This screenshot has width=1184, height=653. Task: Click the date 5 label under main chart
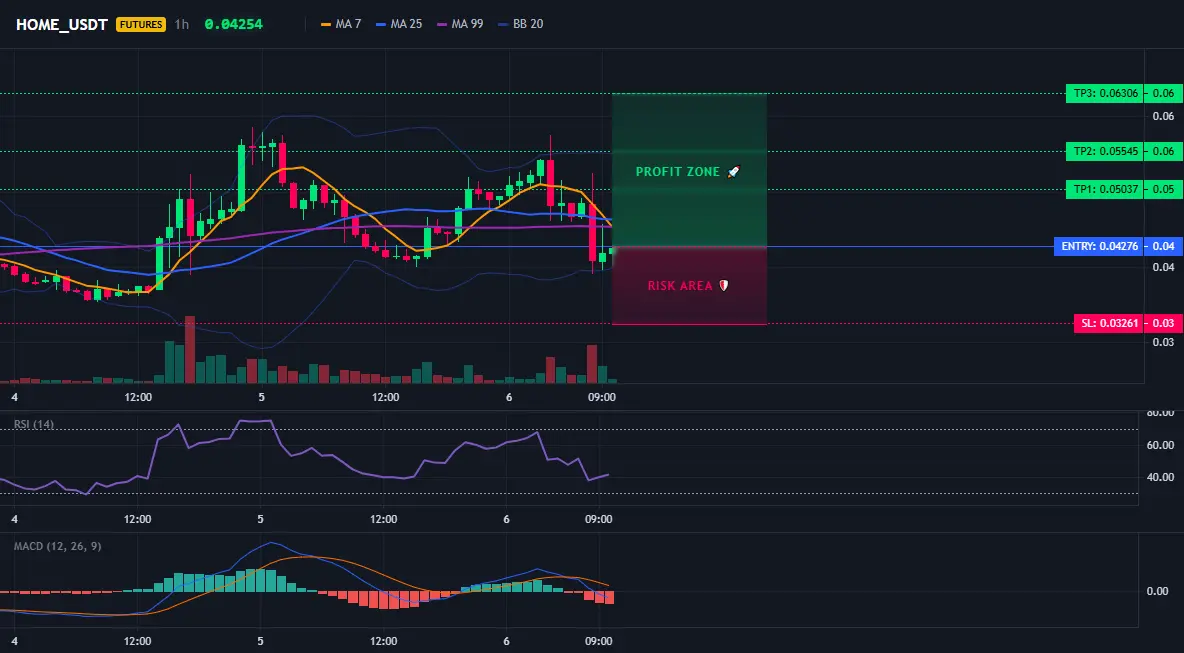261,397
